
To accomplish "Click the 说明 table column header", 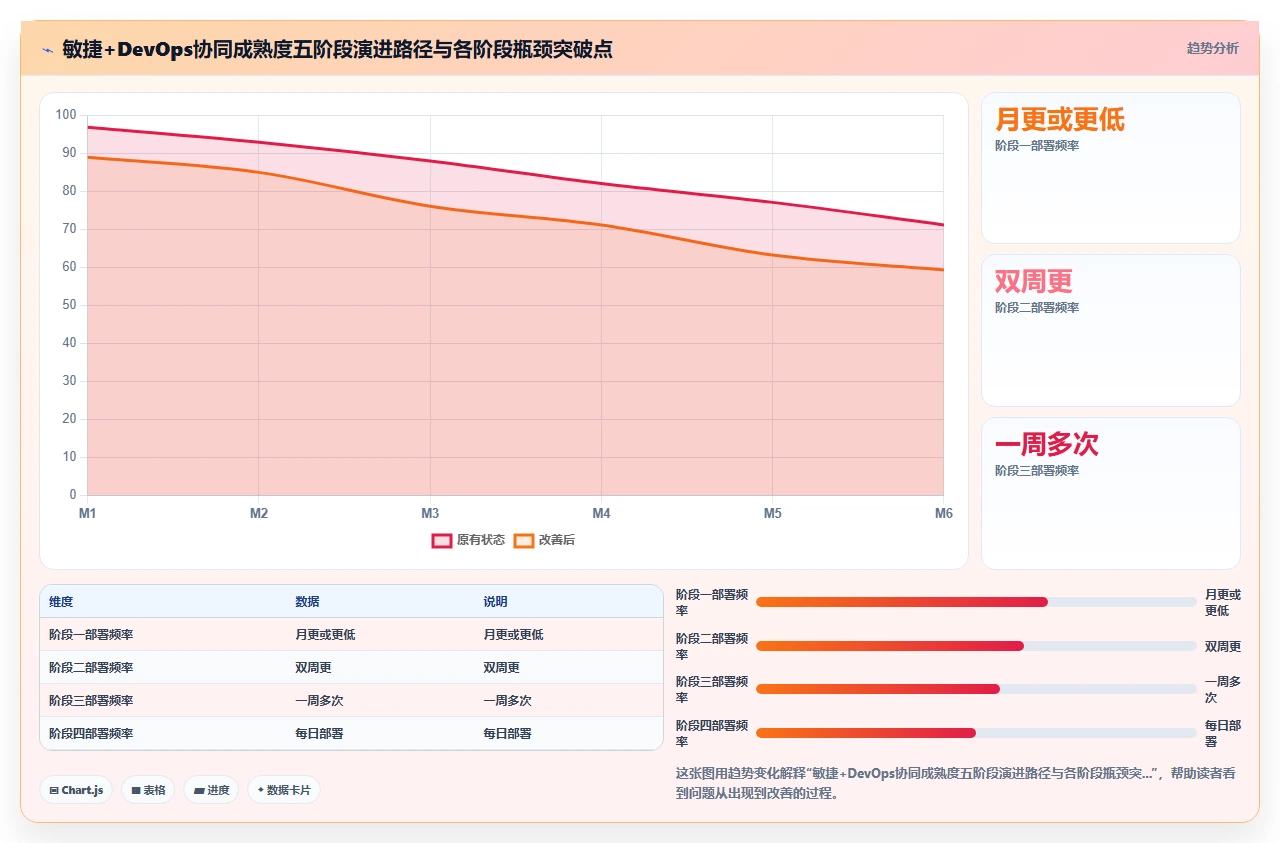I will pos(495,602).
